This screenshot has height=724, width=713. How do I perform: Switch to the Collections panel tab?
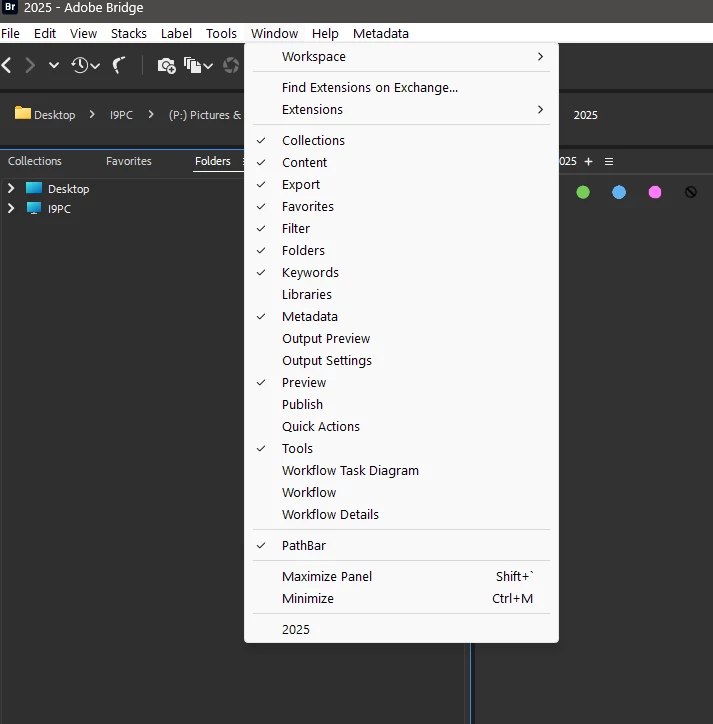click(35, 161)
